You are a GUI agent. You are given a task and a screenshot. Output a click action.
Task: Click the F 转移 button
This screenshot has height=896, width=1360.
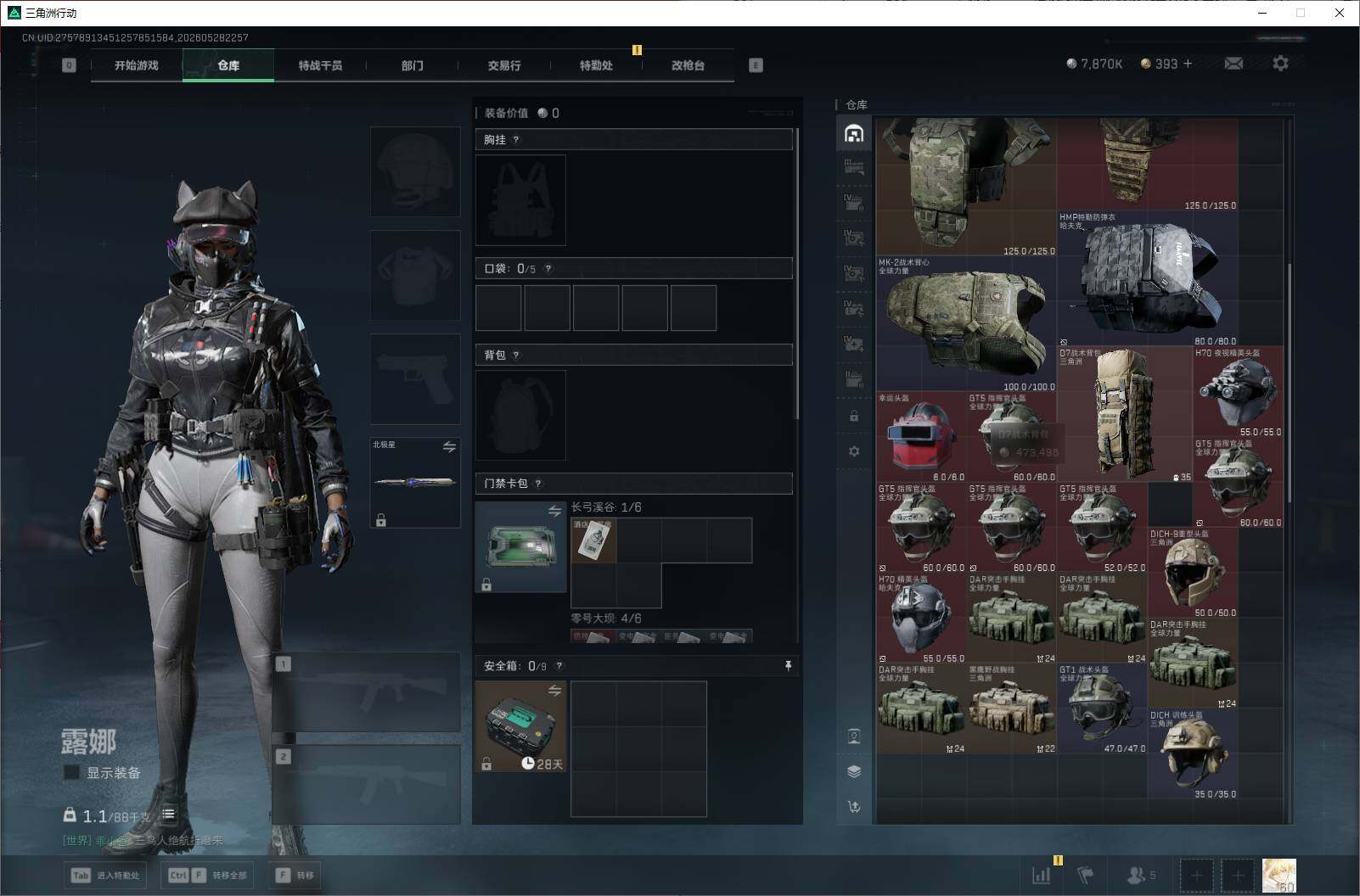(x=295, y=875)
